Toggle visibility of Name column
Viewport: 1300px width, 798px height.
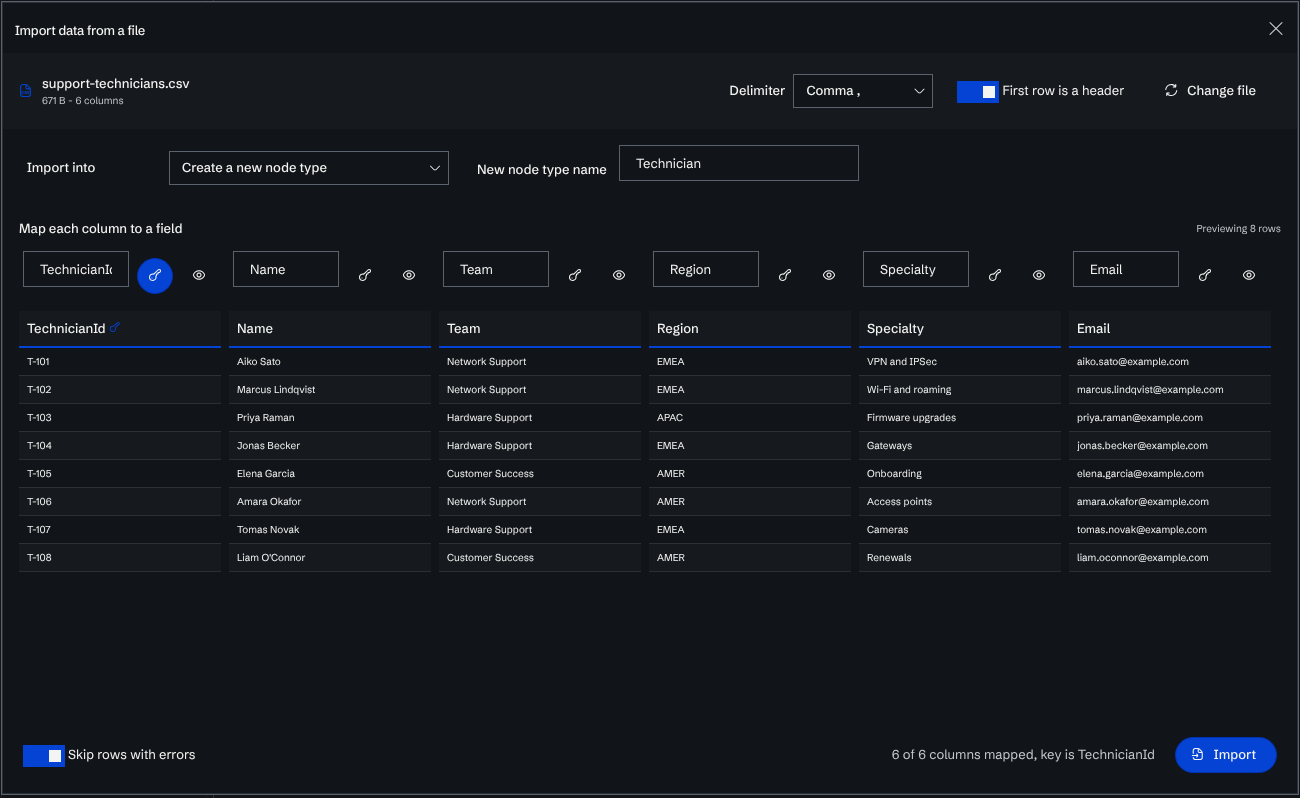[409, 275]
